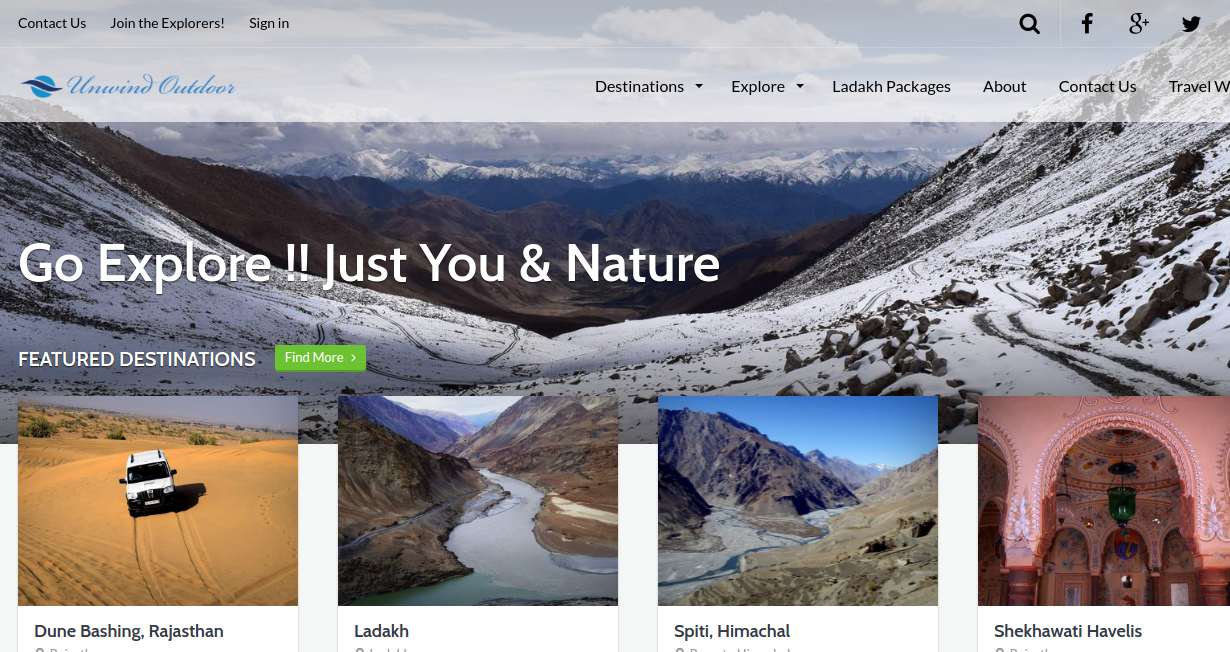Click the Find More button chevron
Screen dimensions: 1230x652
pyautogui.click(x=353, y=358)
